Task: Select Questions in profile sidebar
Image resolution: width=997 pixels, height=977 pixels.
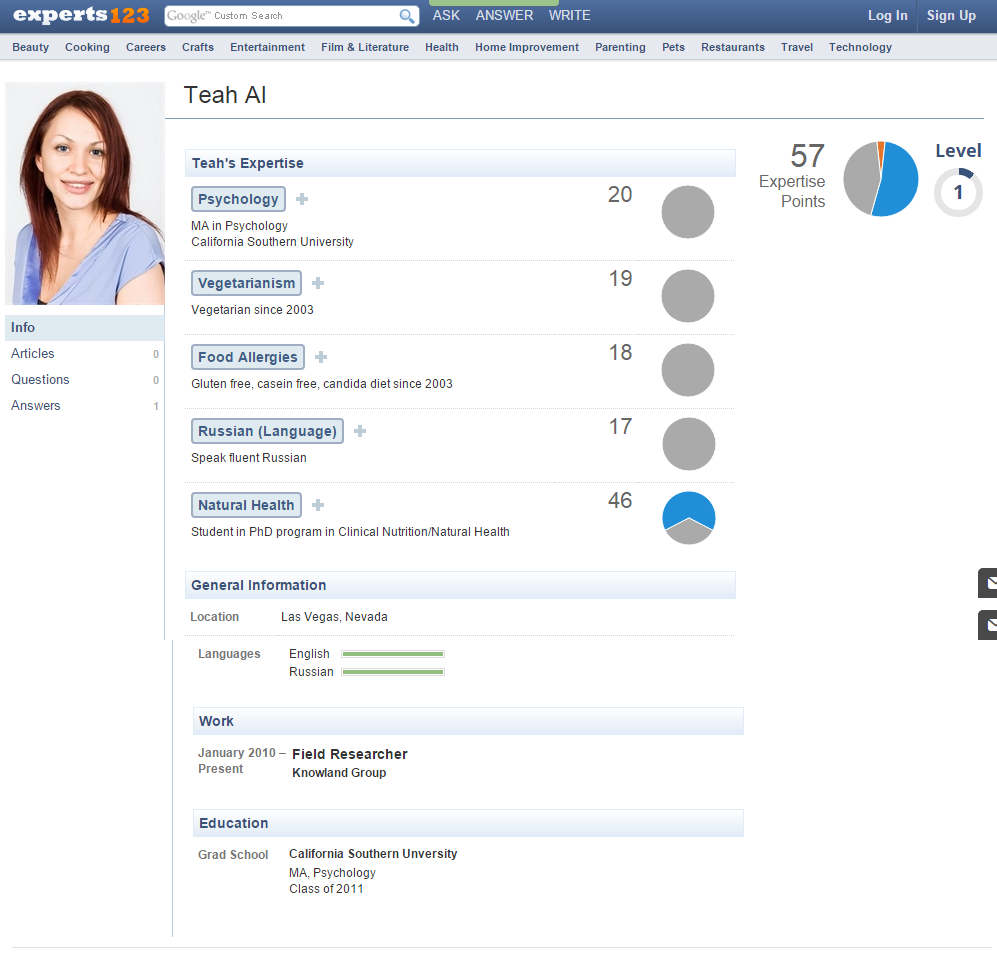Action: pyautogui.click(x=85, y=379)
